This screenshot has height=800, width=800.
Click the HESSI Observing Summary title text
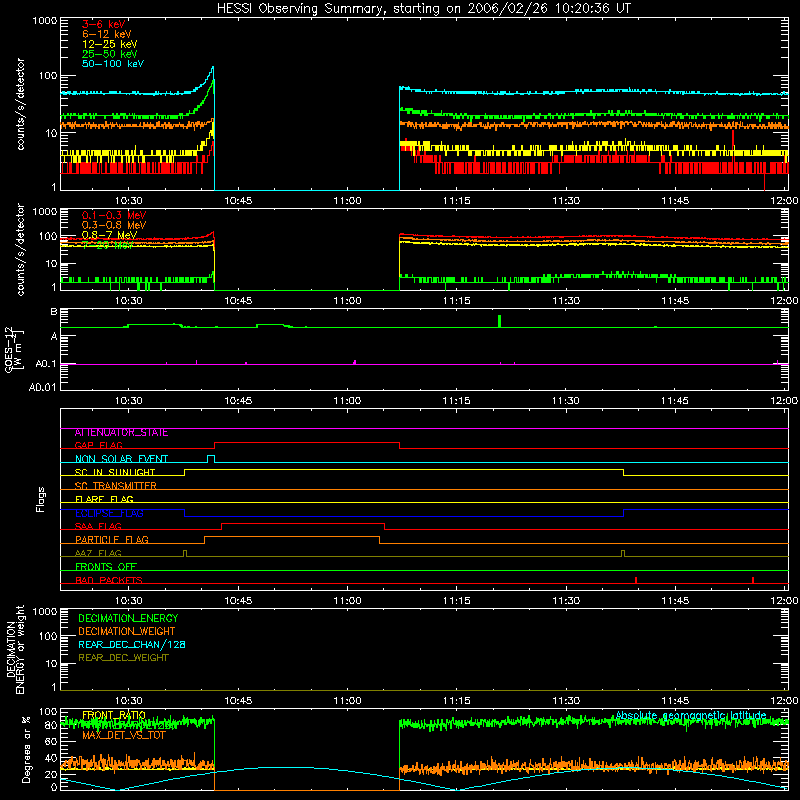423,9
